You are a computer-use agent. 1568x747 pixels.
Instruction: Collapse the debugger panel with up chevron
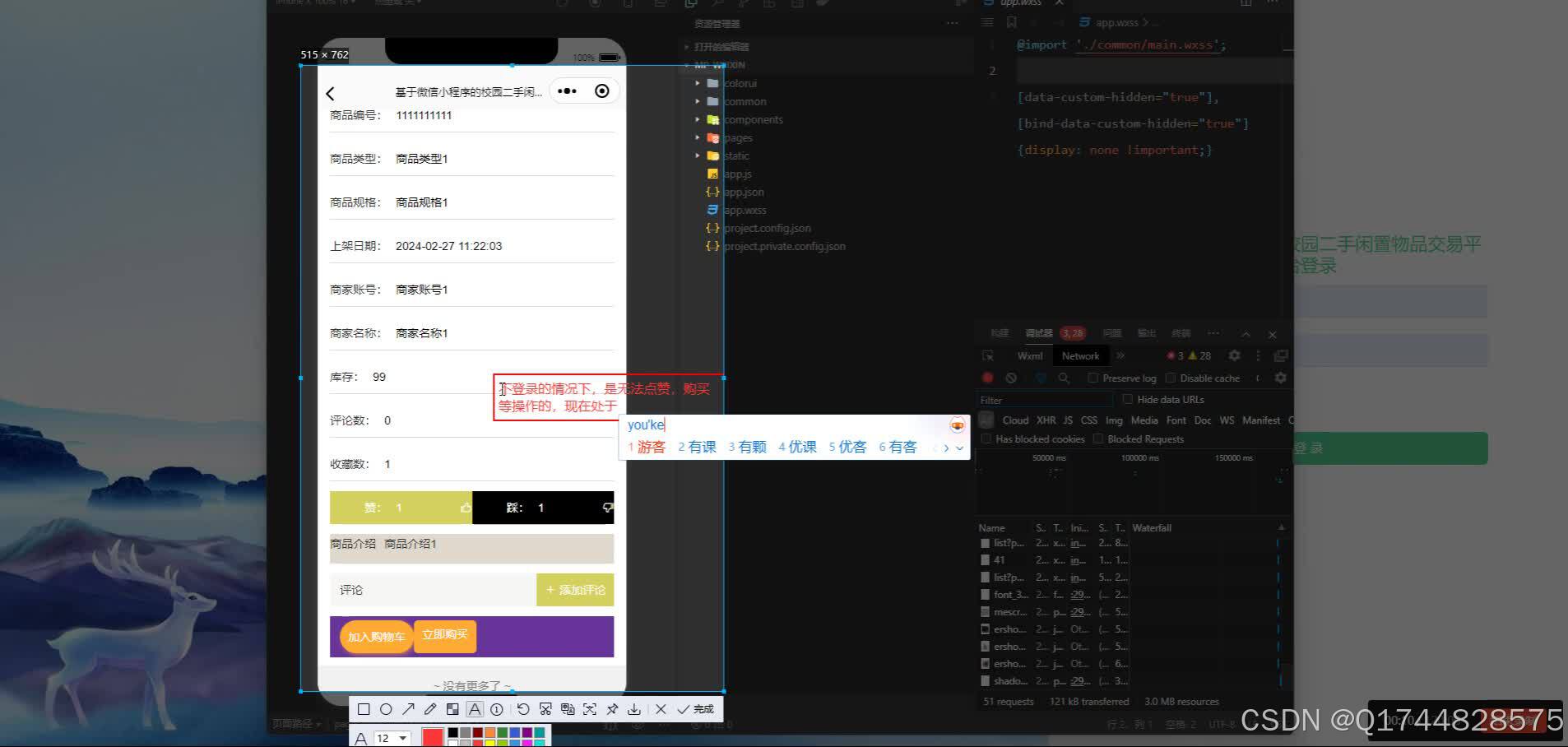[x=1246, y=334]
